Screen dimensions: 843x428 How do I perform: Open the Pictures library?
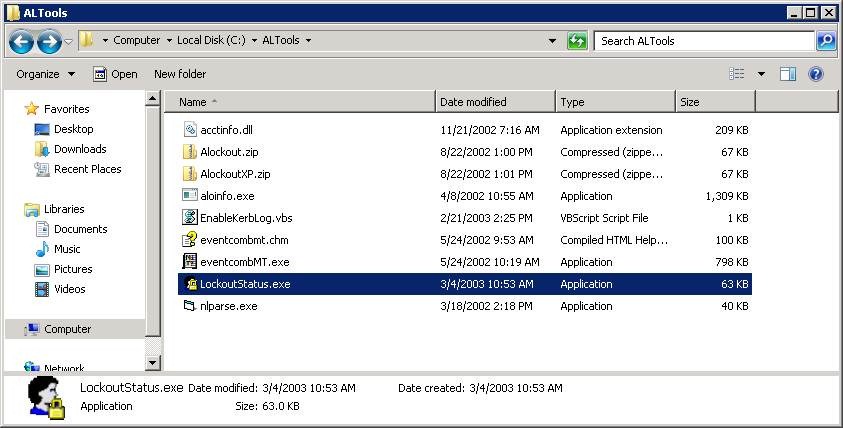pyautogui.click(x=63, y=269)
